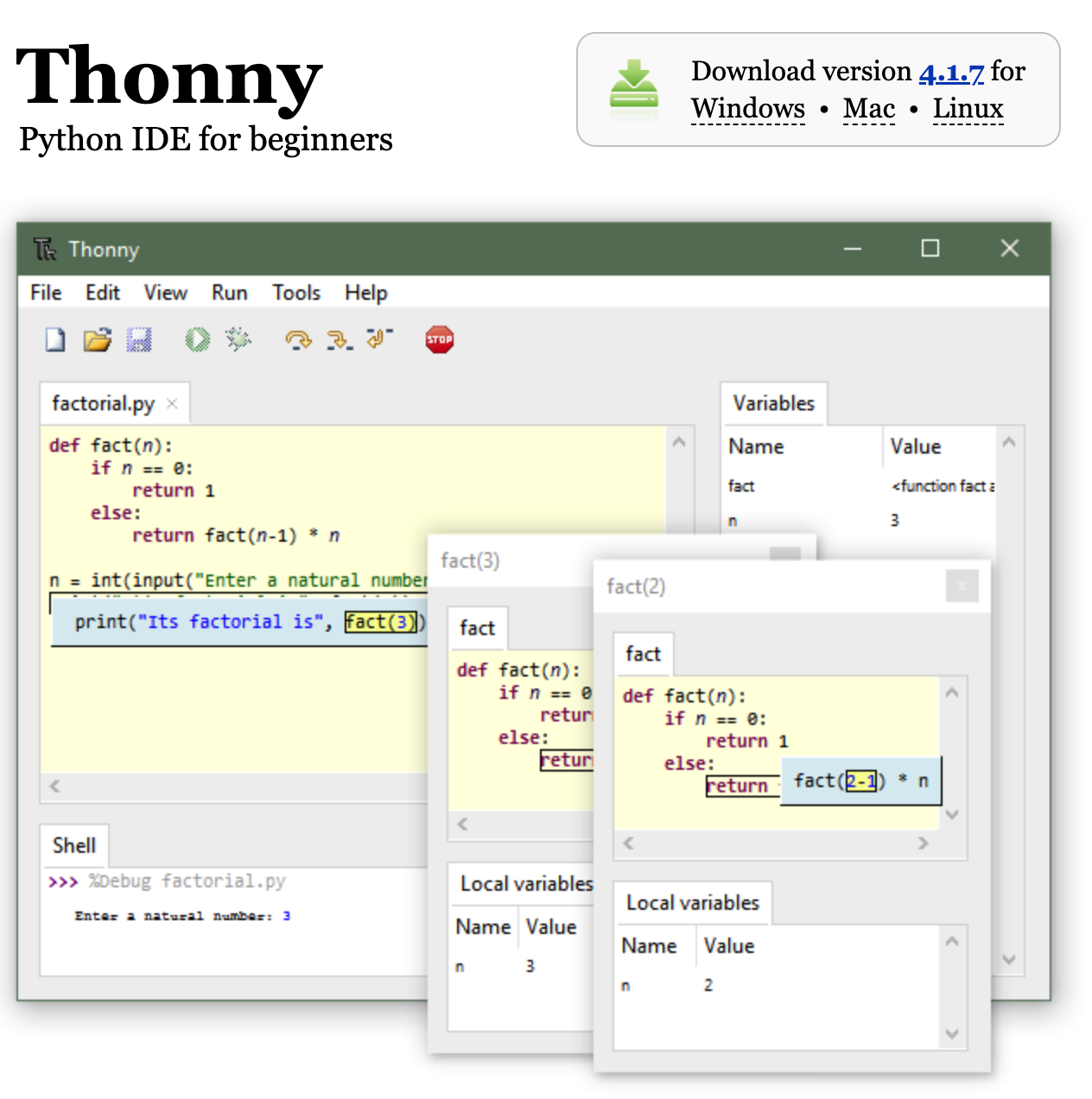
Task: Run the current script
Action: (197, 340)
